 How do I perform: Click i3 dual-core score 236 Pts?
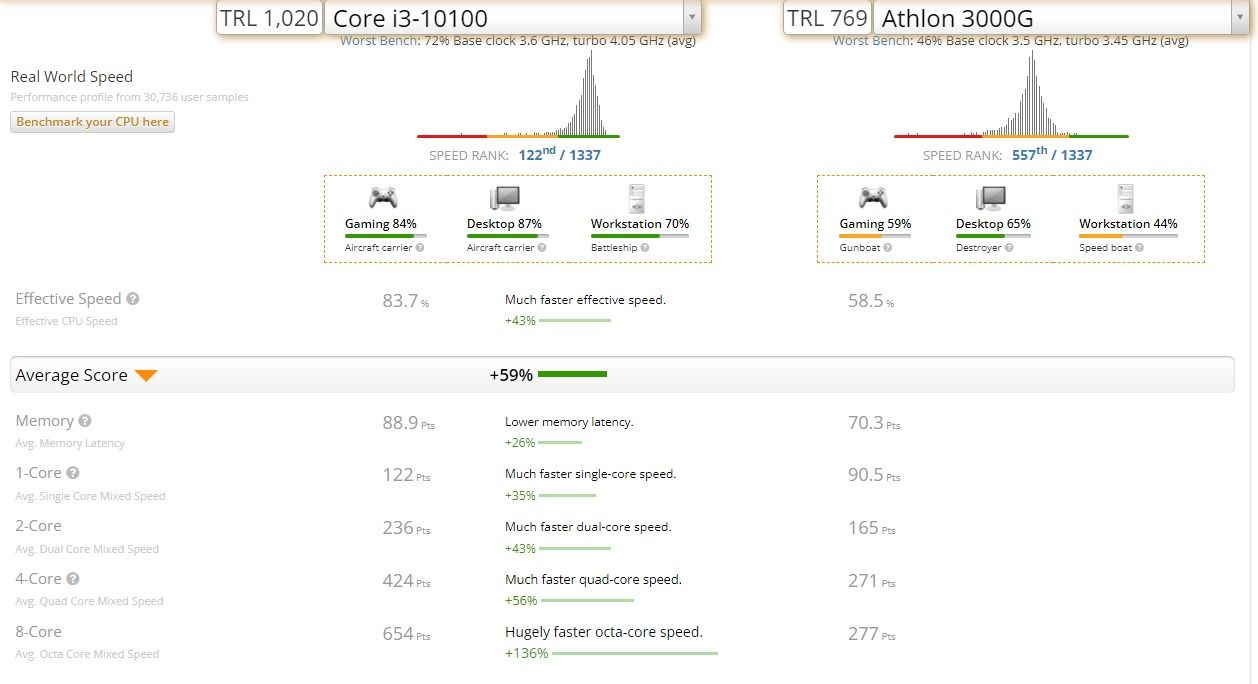(406, 528)
